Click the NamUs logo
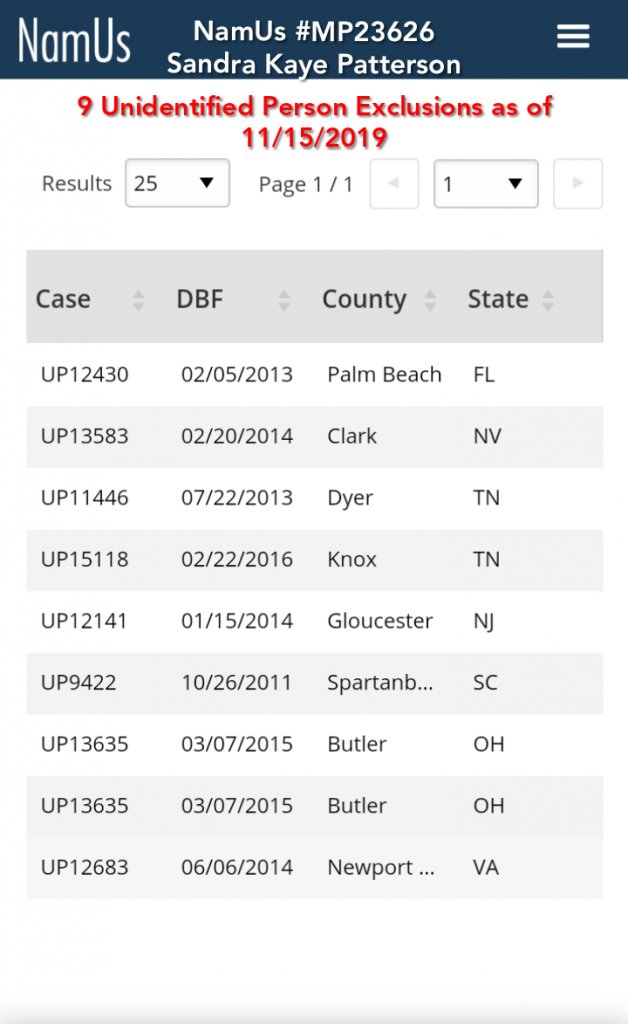The image size is (628, 1024). [x=75, y=40]
